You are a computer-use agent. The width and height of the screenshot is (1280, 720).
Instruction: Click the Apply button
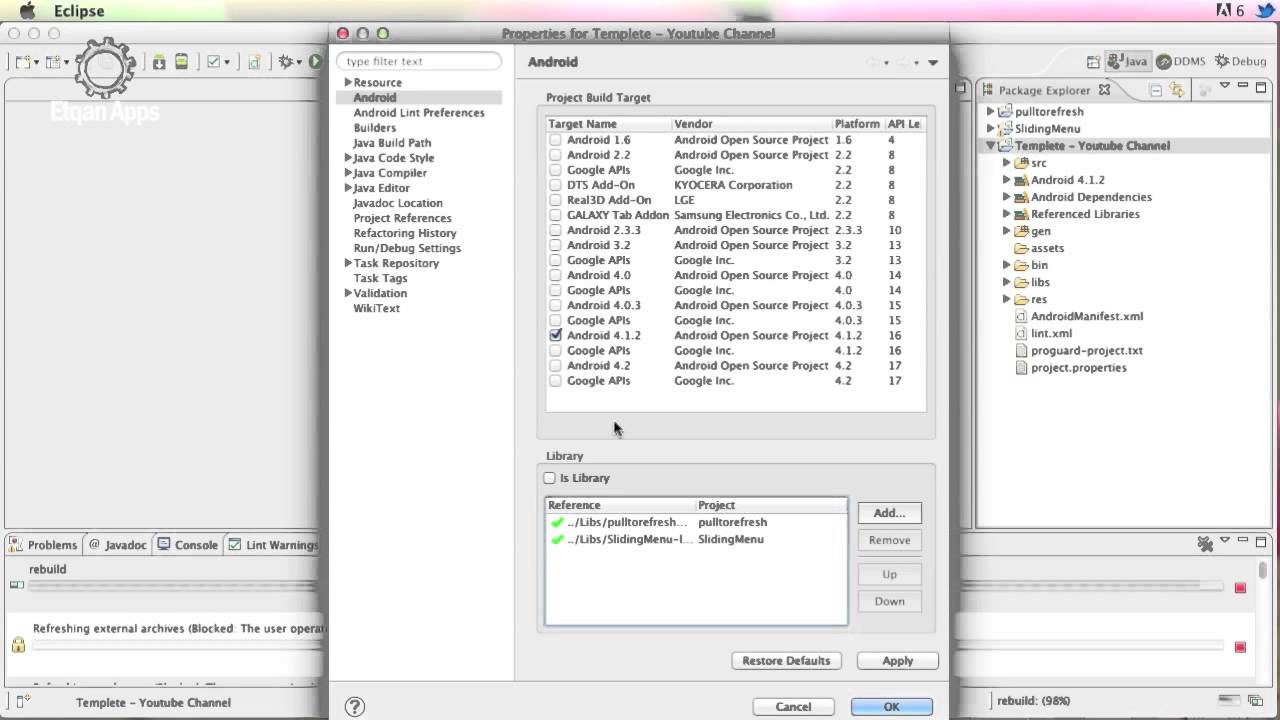[x=897, y=661]
